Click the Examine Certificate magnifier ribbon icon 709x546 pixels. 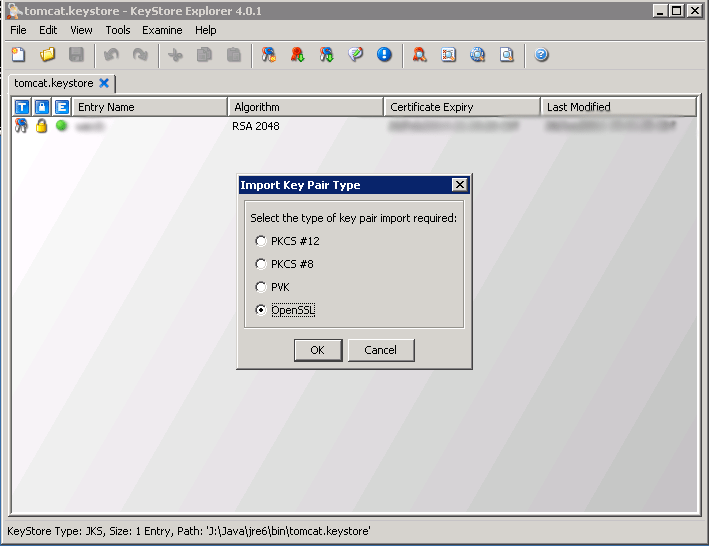[420, 55]
